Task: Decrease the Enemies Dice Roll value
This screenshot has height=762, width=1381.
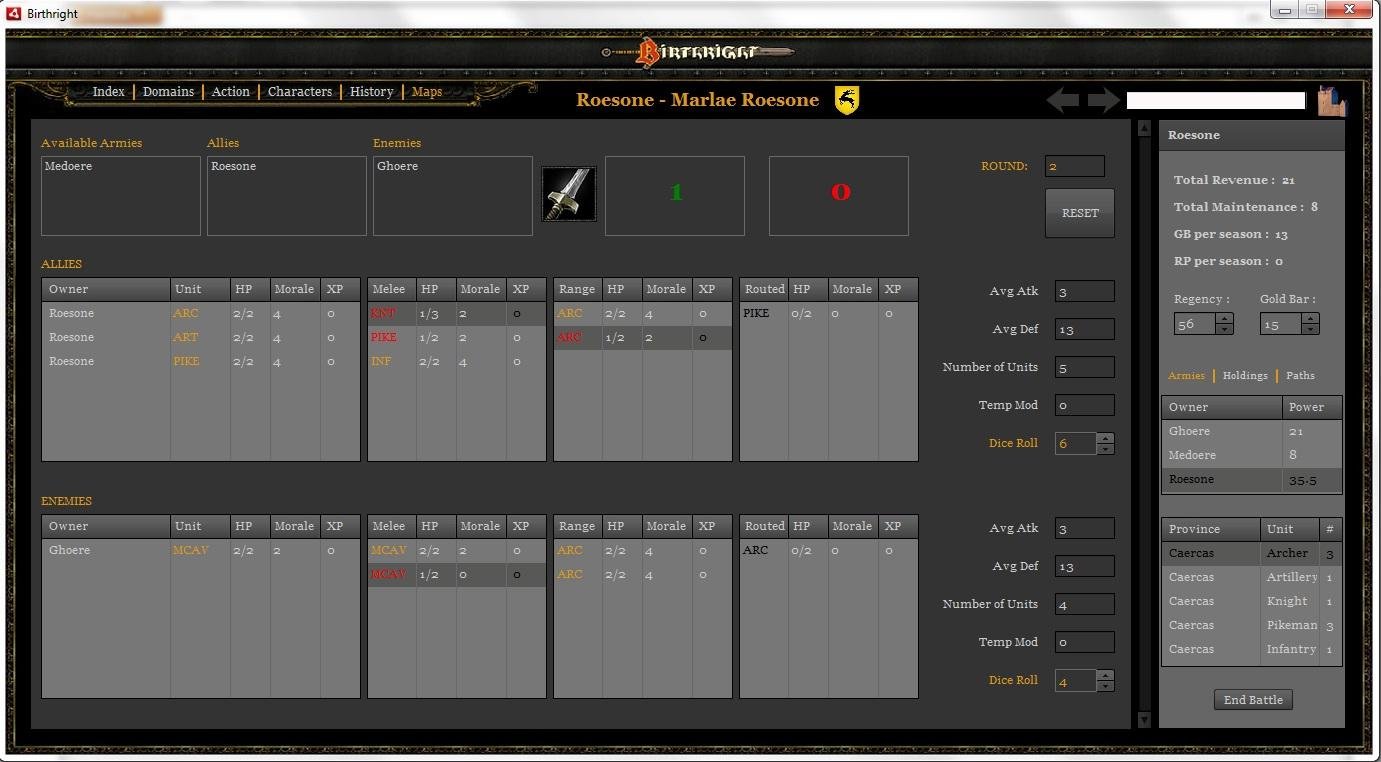Action: coord(1105,686)
